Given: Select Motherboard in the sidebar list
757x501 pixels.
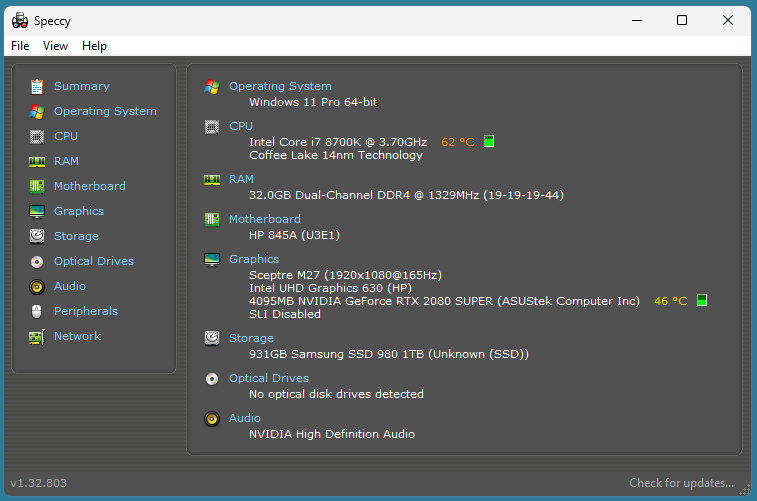Looking at the screenshot, I should pyautogui.click(x=90, y=186).
